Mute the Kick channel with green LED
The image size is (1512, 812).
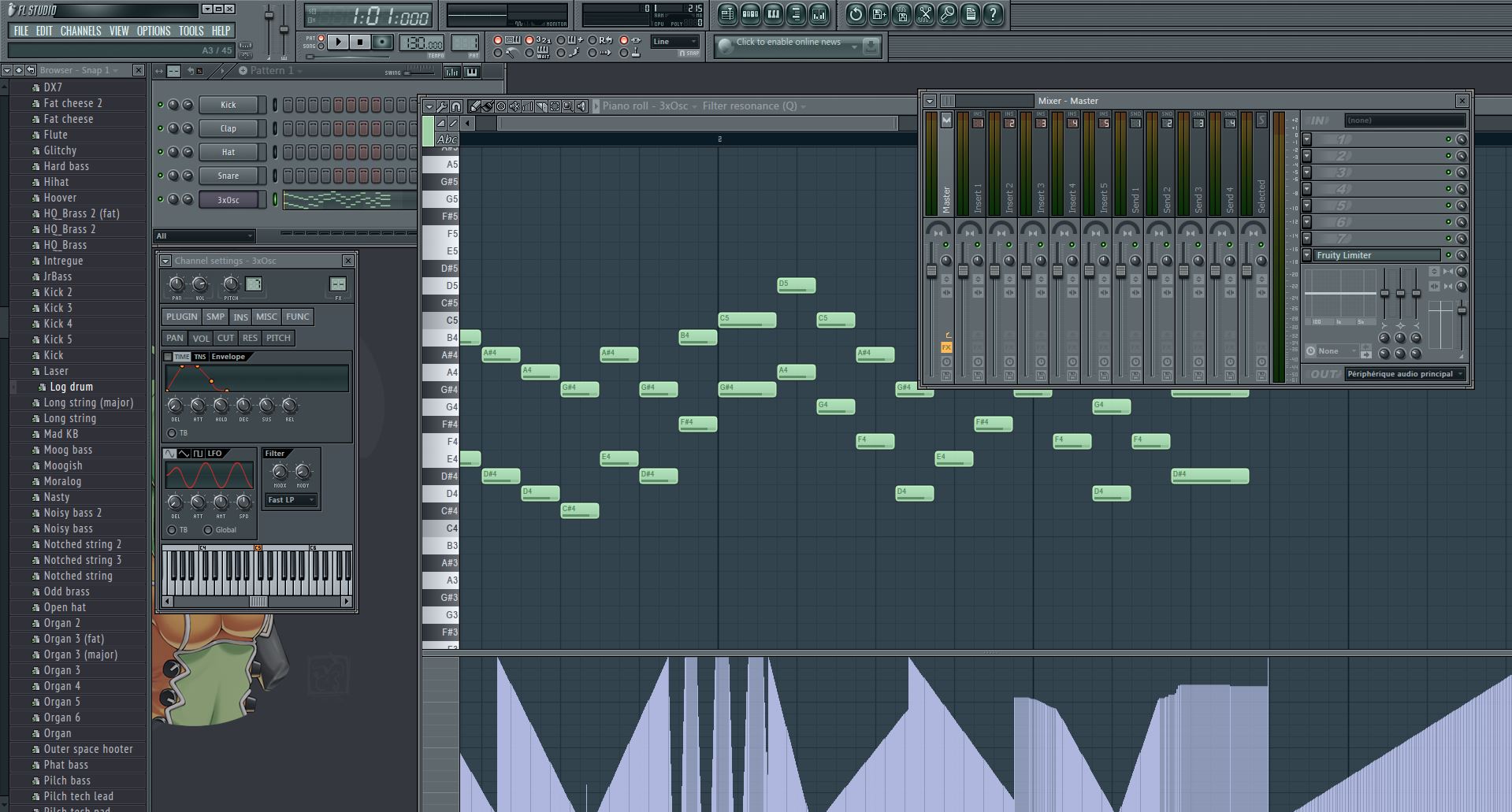(161, 105)
